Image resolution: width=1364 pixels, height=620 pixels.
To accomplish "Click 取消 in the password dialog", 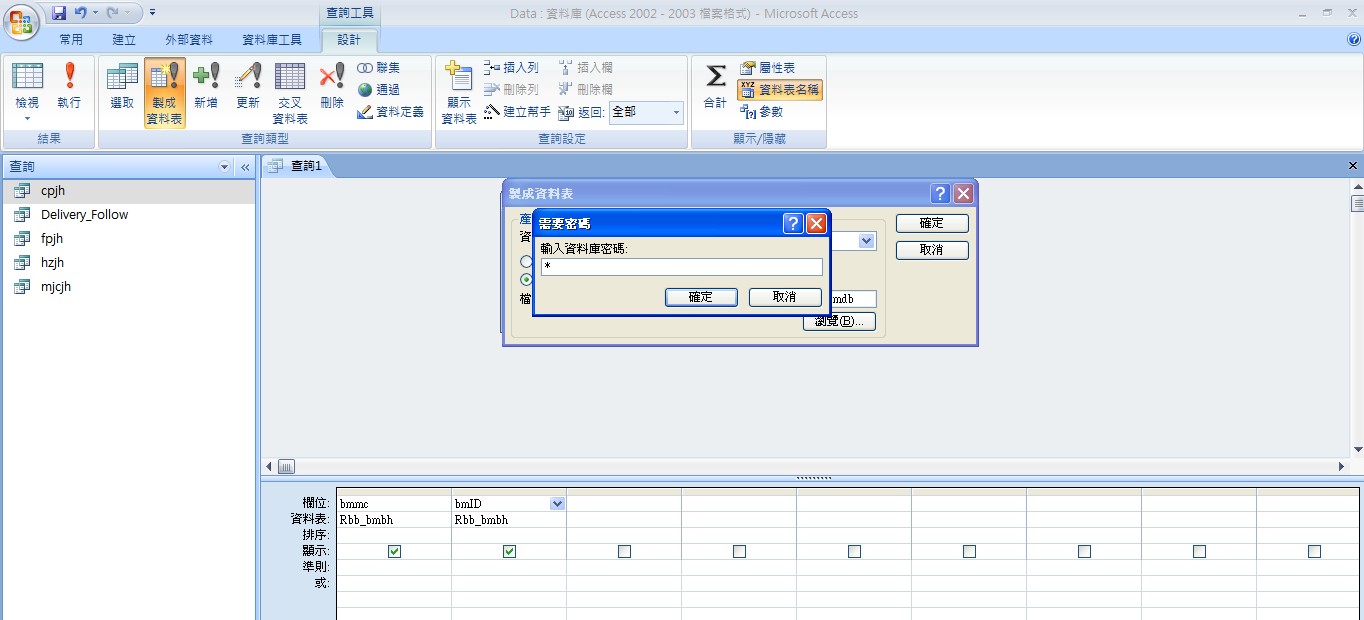I will (785, 297).
